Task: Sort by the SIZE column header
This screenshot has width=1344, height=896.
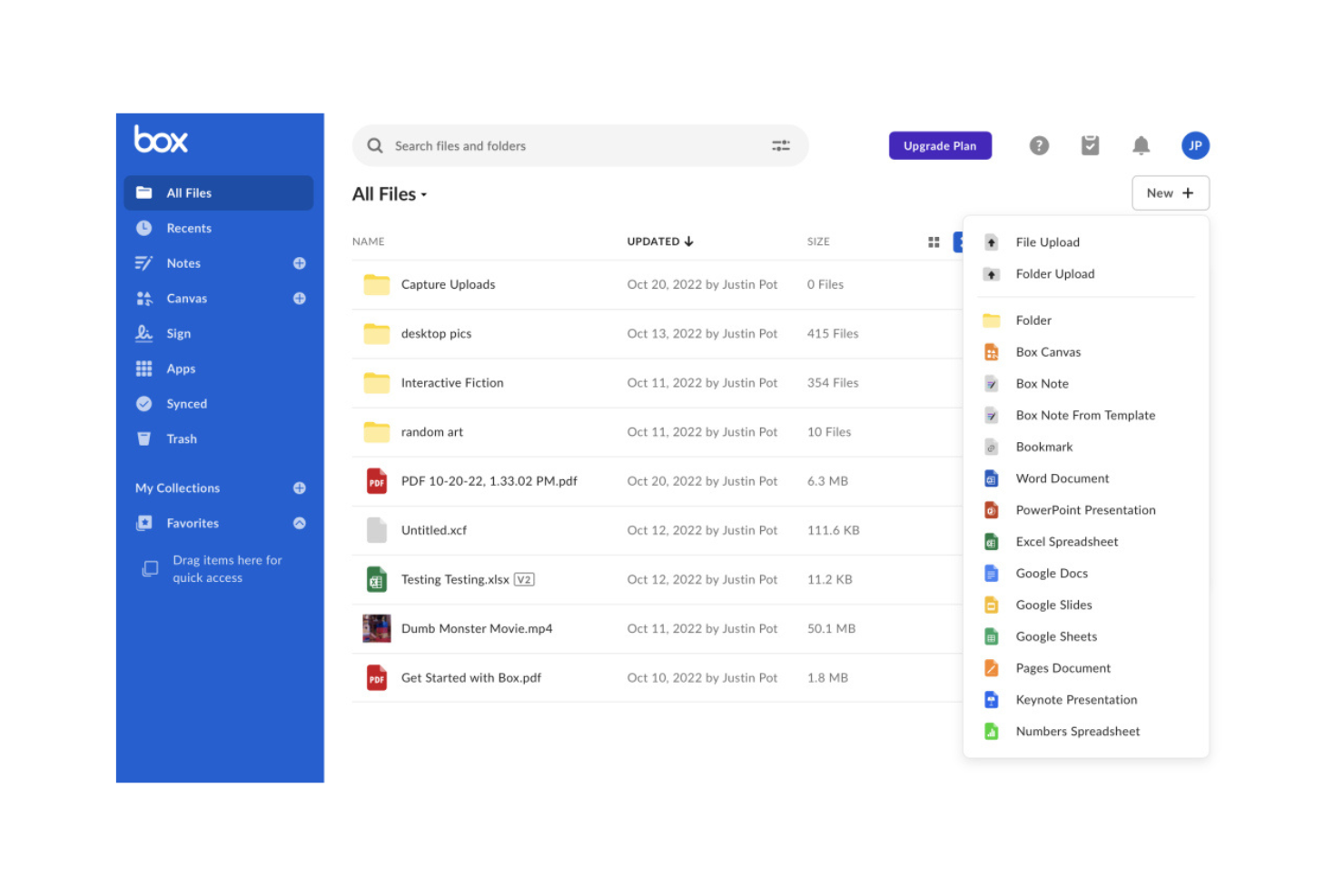Action: [x=818, y=241]
